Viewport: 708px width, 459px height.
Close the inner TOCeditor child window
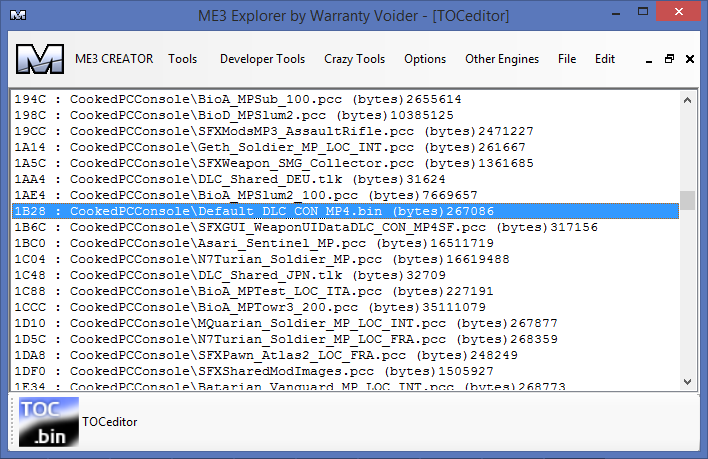pos(689,59)
